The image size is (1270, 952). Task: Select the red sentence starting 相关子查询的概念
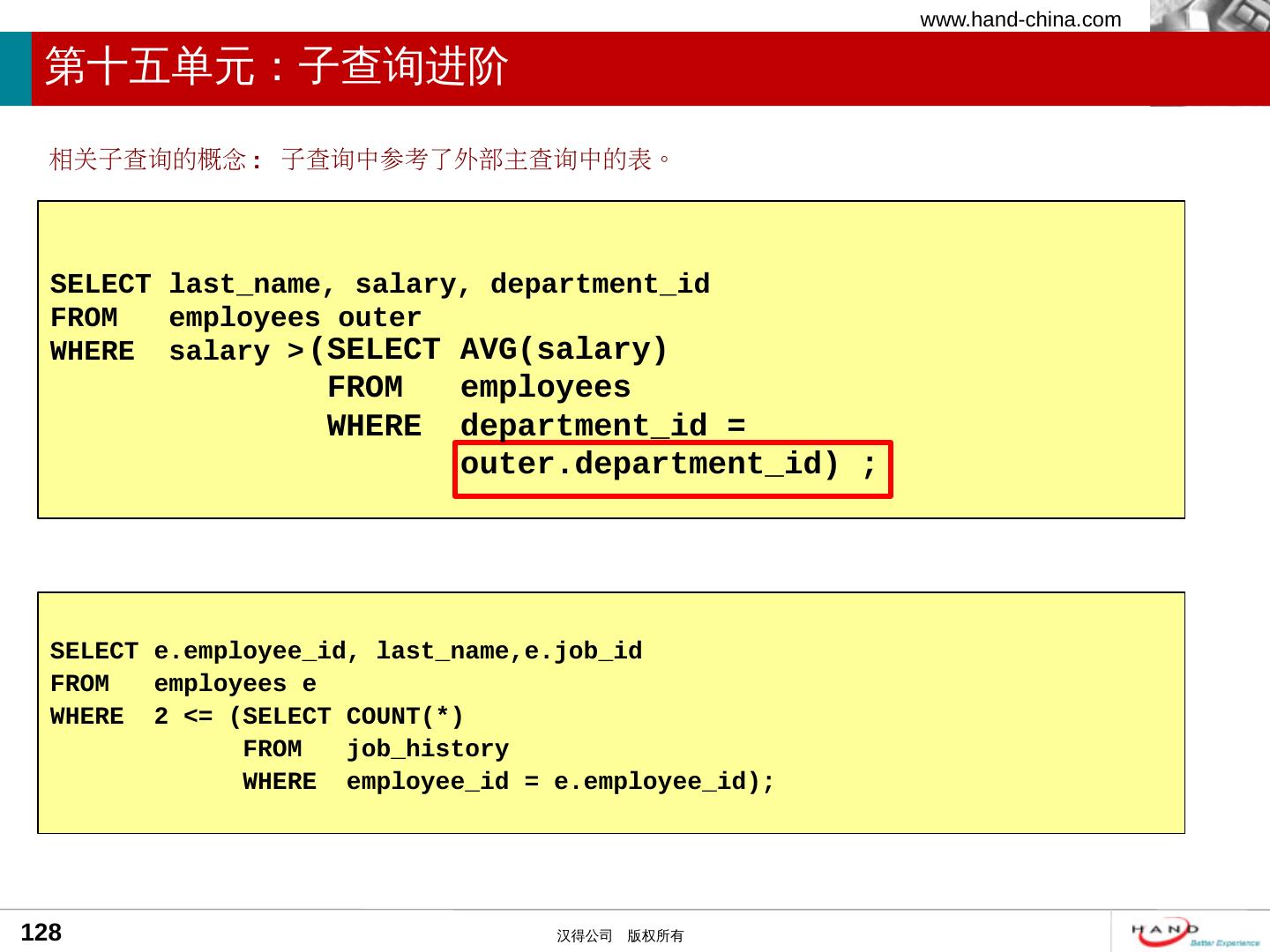pos(361,160)
